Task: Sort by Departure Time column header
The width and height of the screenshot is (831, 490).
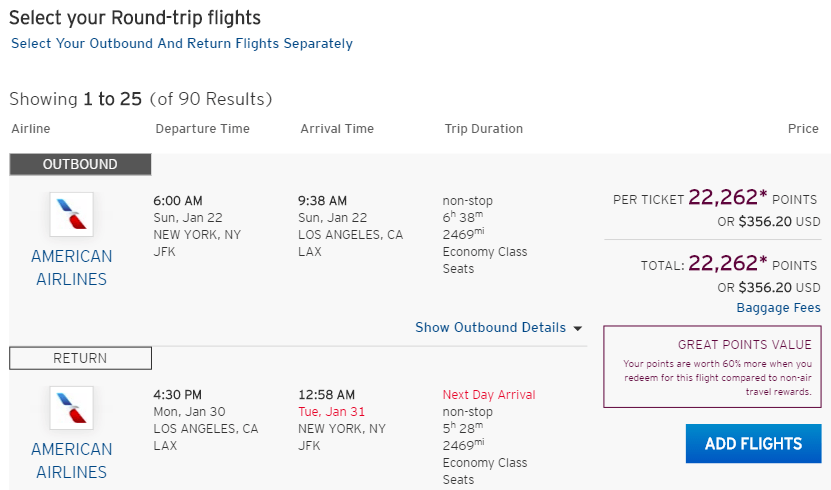Action: [x=202, y=129]
